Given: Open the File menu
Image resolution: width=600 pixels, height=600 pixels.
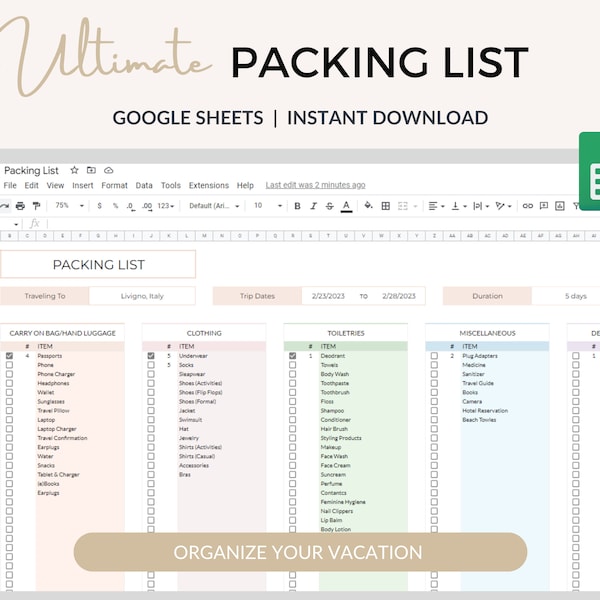Looking at the screenshot, I should (10, 185).
